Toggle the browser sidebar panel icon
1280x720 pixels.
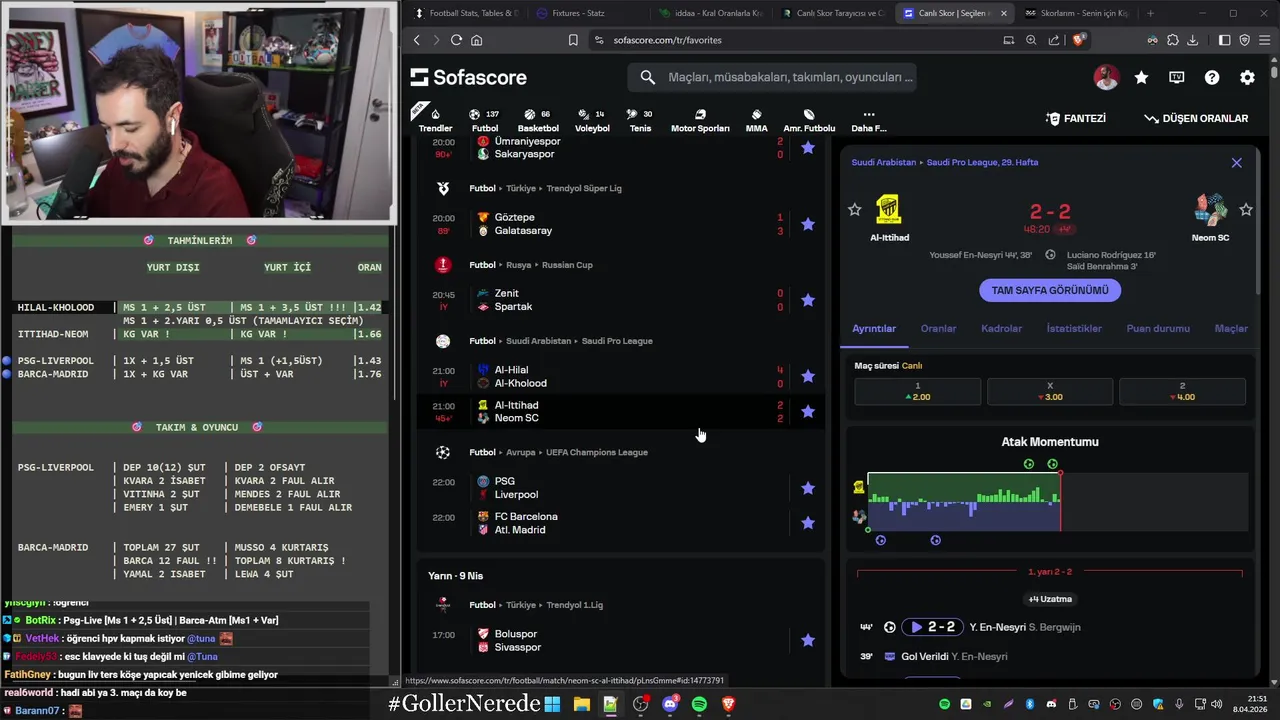[1224, 40]
